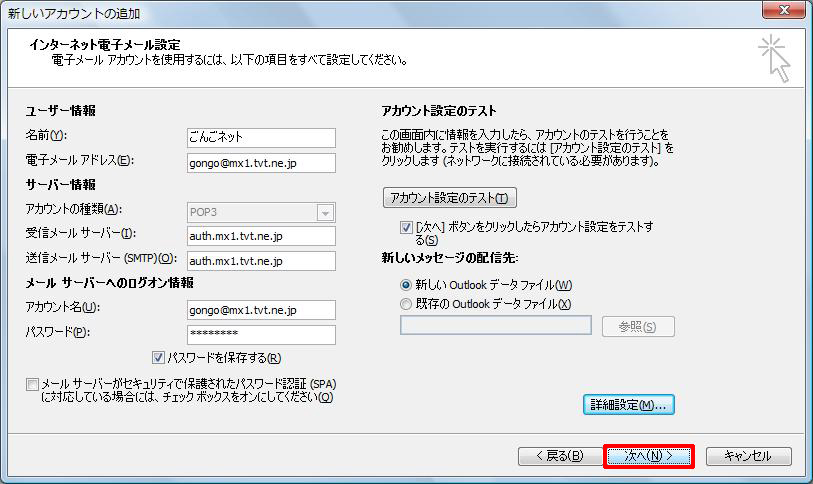Click the アカウント名 input field
Viewport: 813px width, 484px height.
coord(261,310)
